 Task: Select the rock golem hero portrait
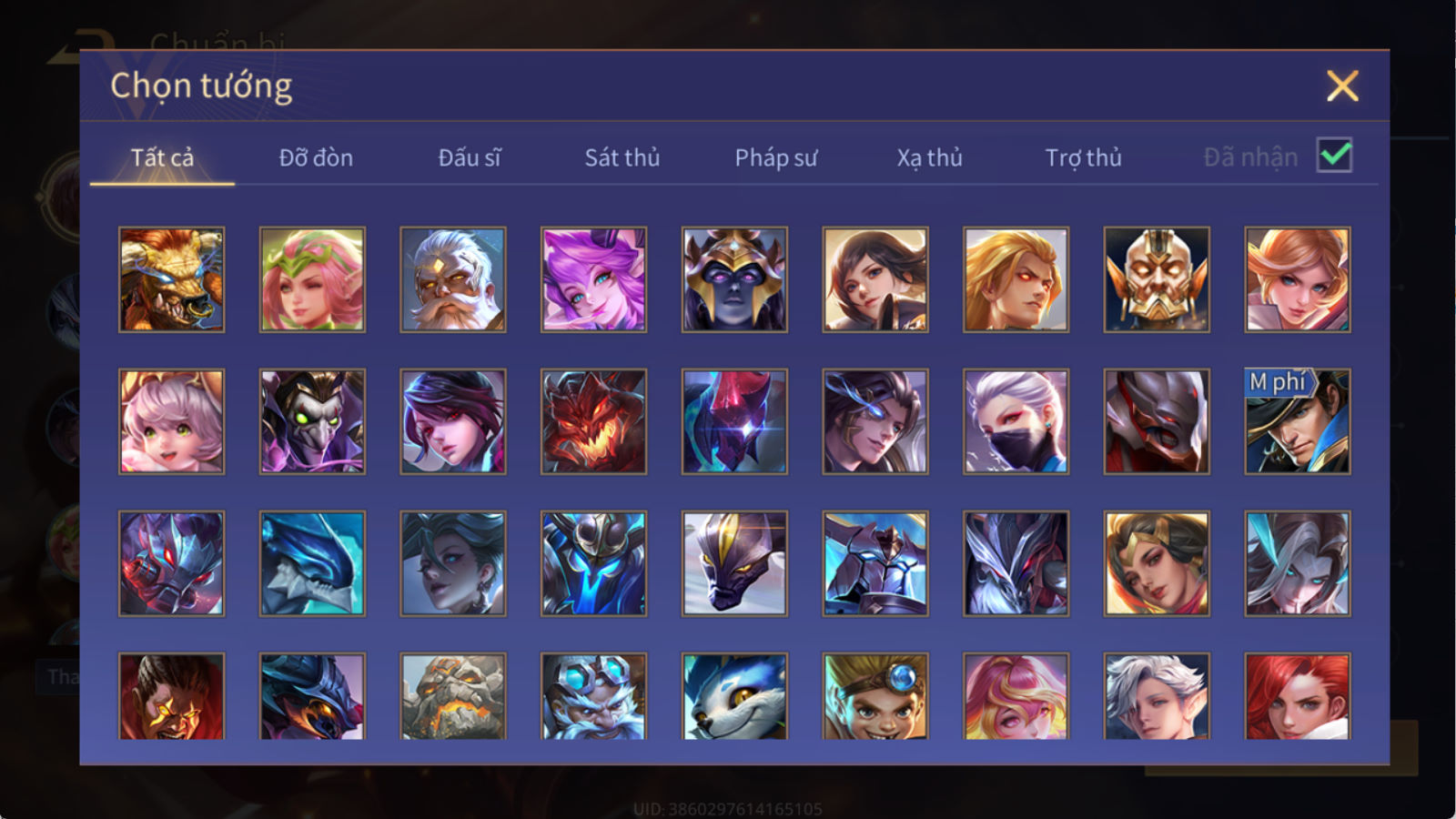click(x=452, y=696)
